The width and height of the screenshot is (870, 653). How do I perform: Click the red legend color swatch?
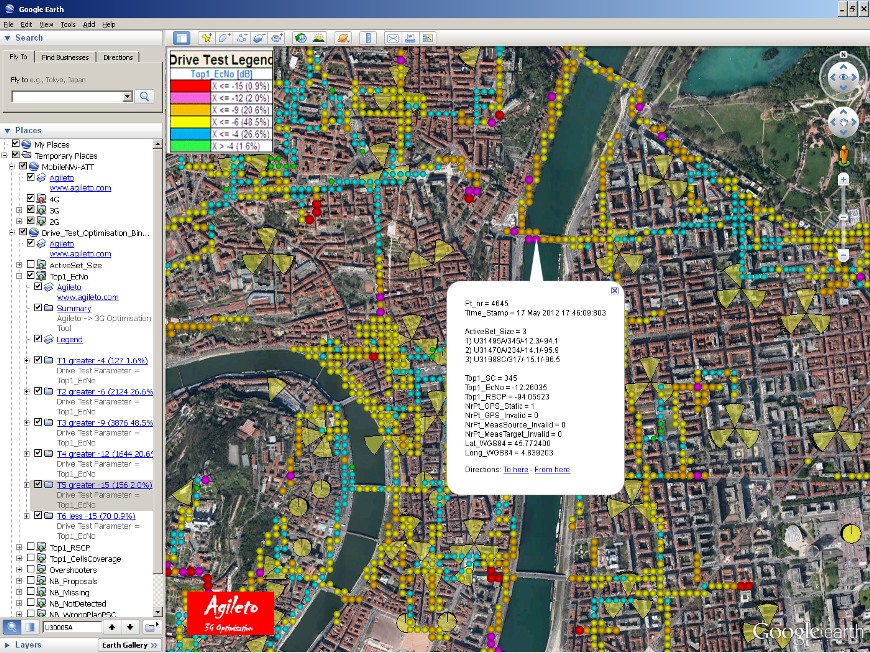tap(191, 86)
